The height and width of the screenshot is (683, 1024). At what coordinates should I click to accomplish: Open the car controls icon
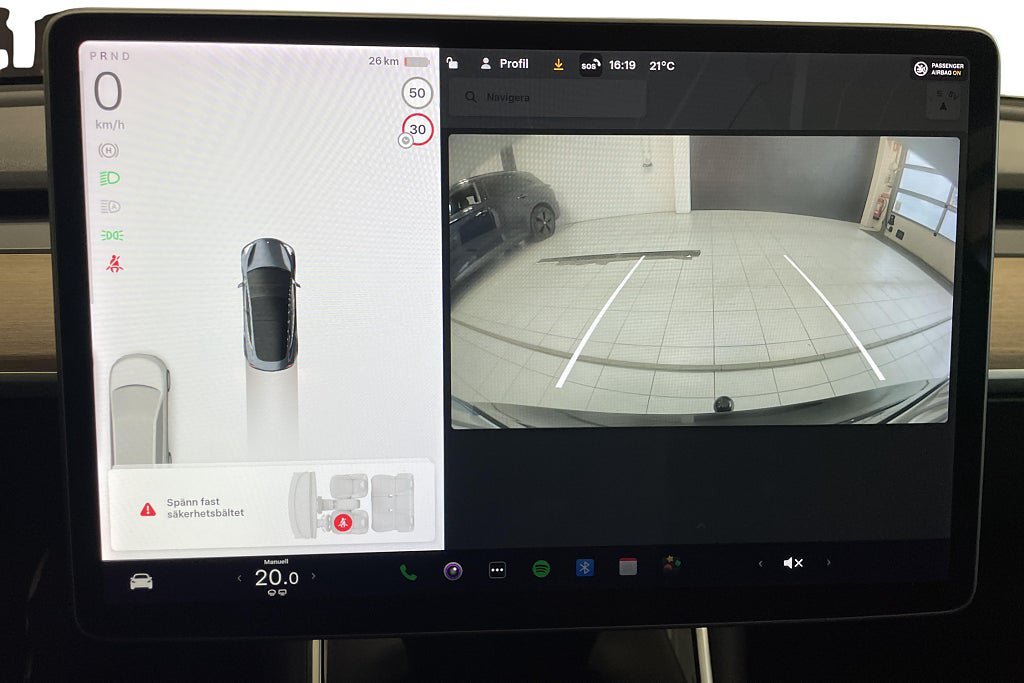[x=141, y=580]
